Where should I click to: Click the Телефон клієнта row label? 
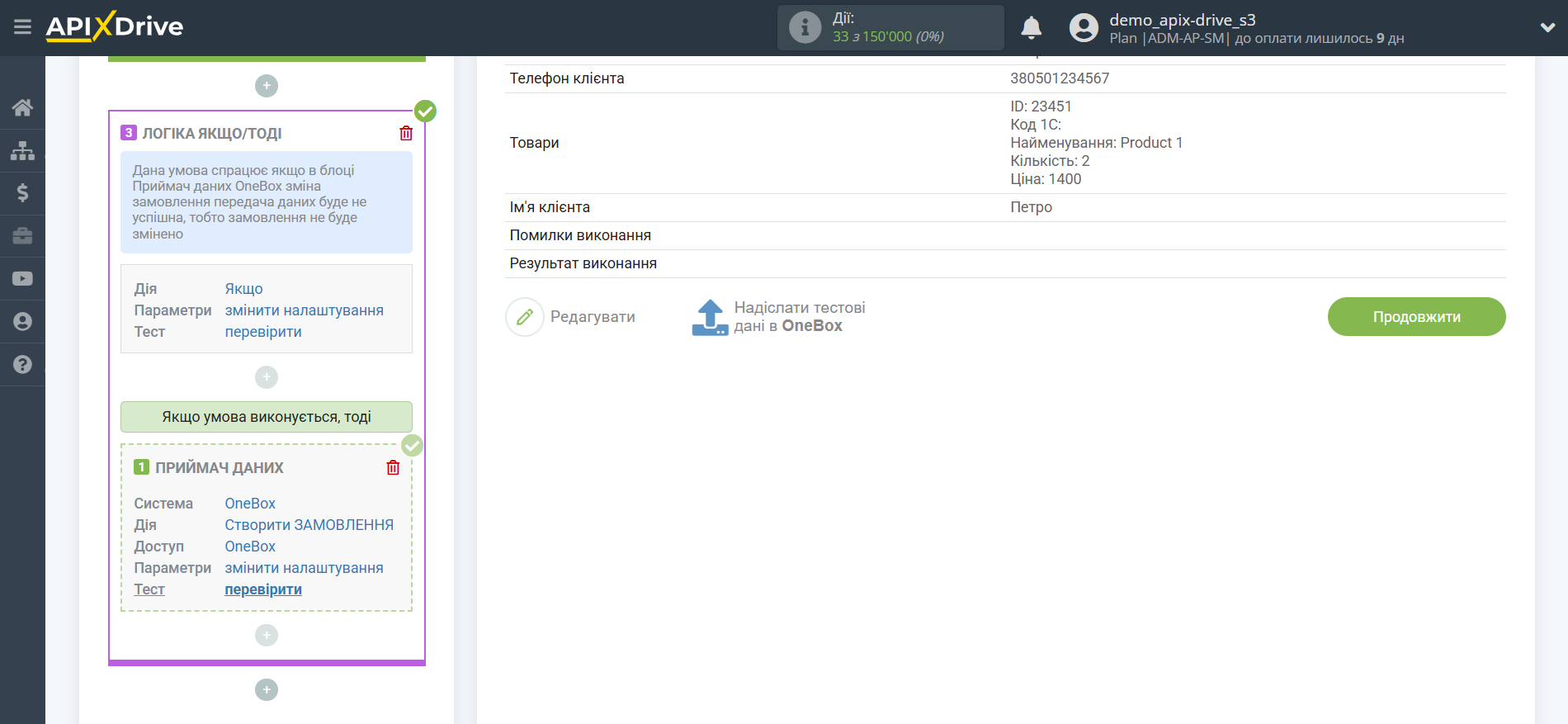(567, 78)
